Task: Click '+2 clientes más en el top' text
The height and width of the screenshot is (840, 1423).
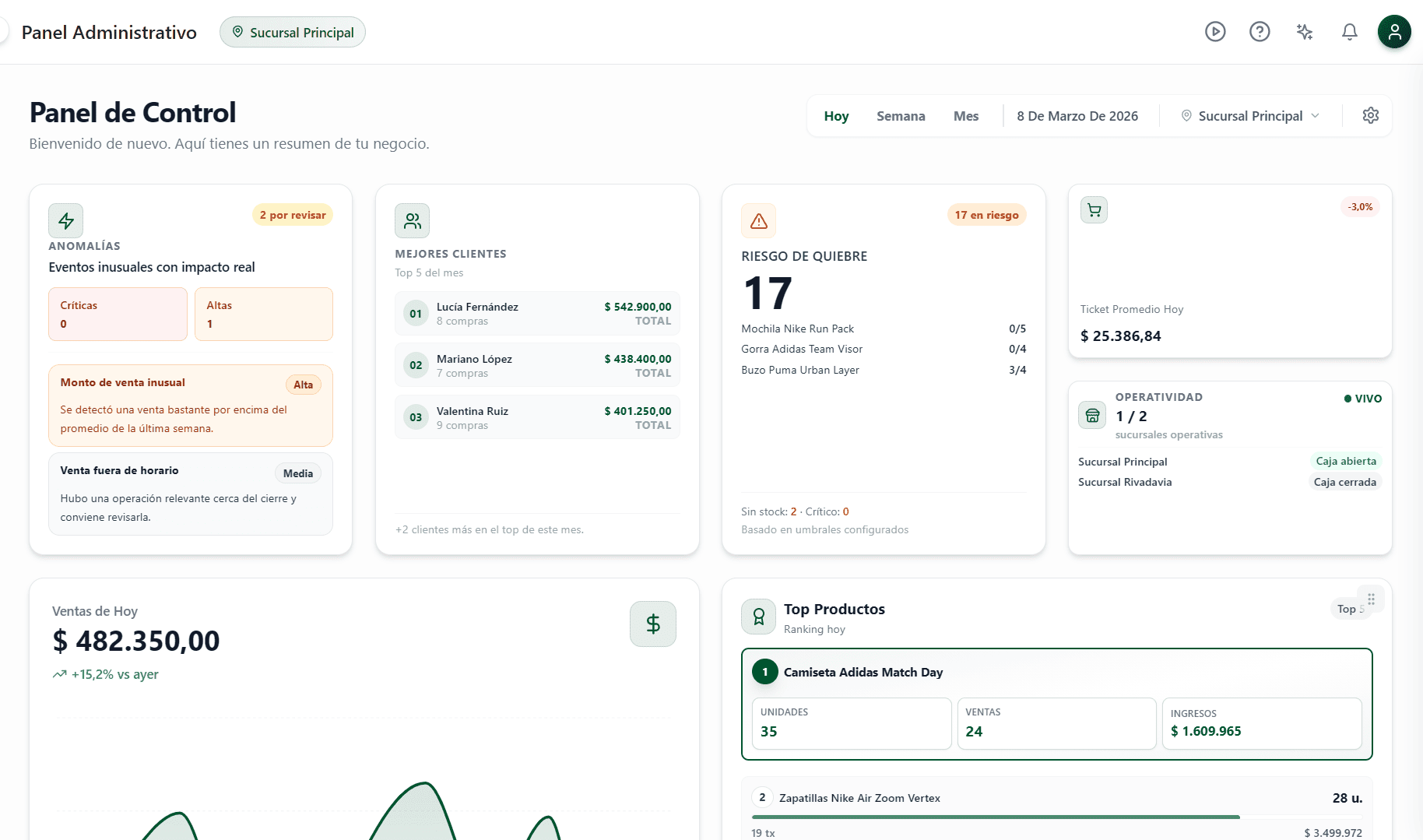Action: [490, 529]
